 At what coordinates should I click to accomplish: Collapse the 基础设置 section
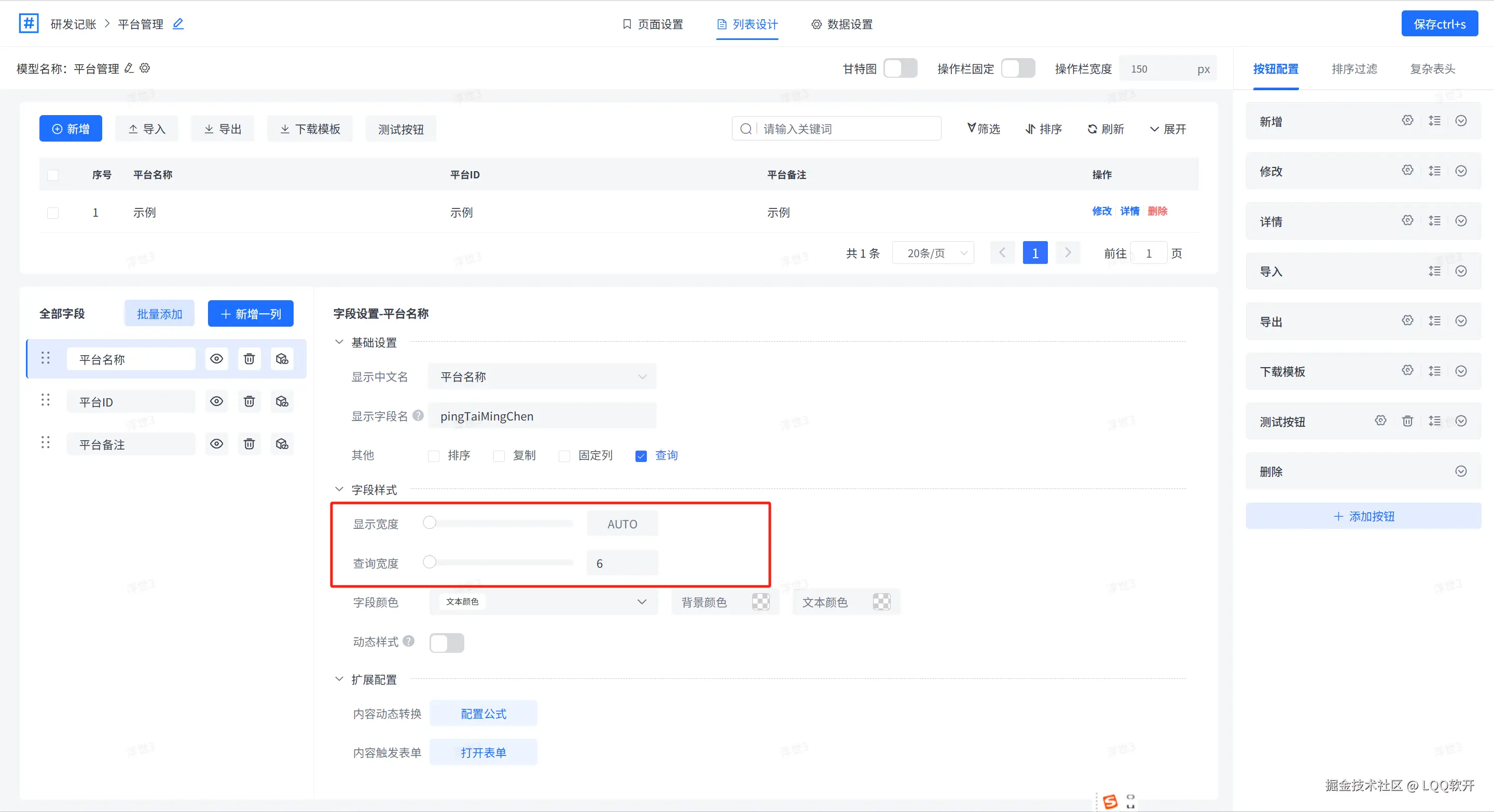339,342
